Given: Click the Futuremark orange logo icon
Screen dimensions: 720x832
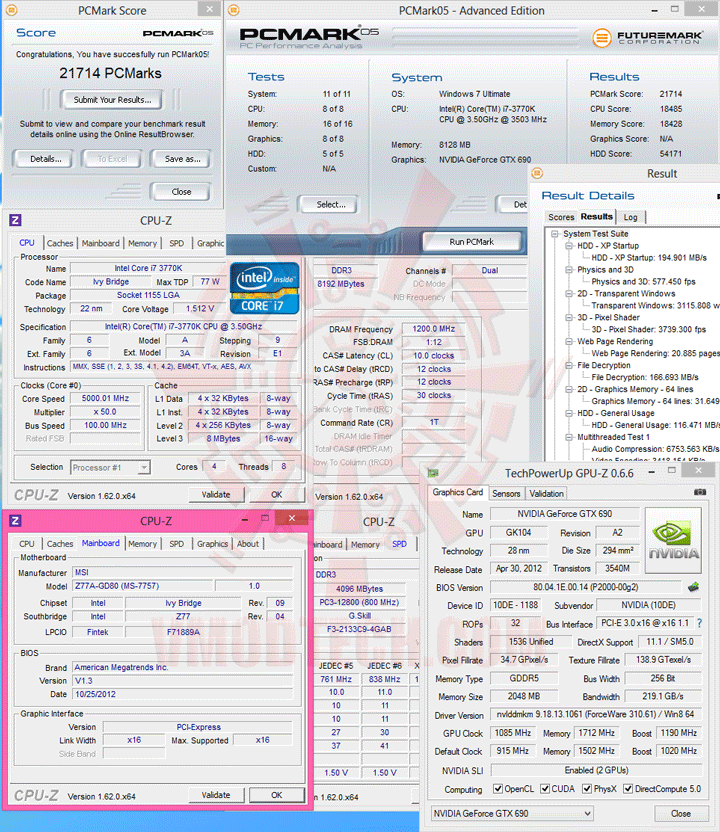Looking at the screenshot, I should 601,38.
